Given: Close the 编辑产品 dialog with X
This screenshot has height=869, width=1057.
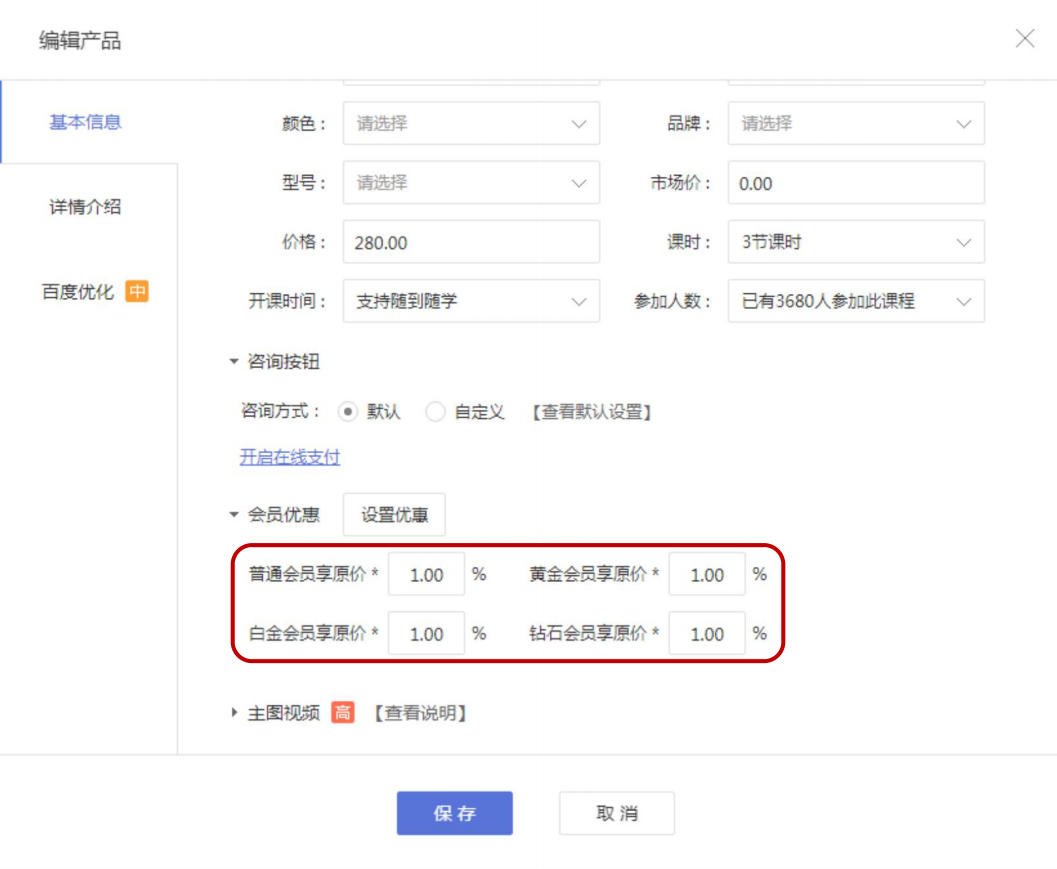Looking at the screenshot, I should (x=1025, y=39).
